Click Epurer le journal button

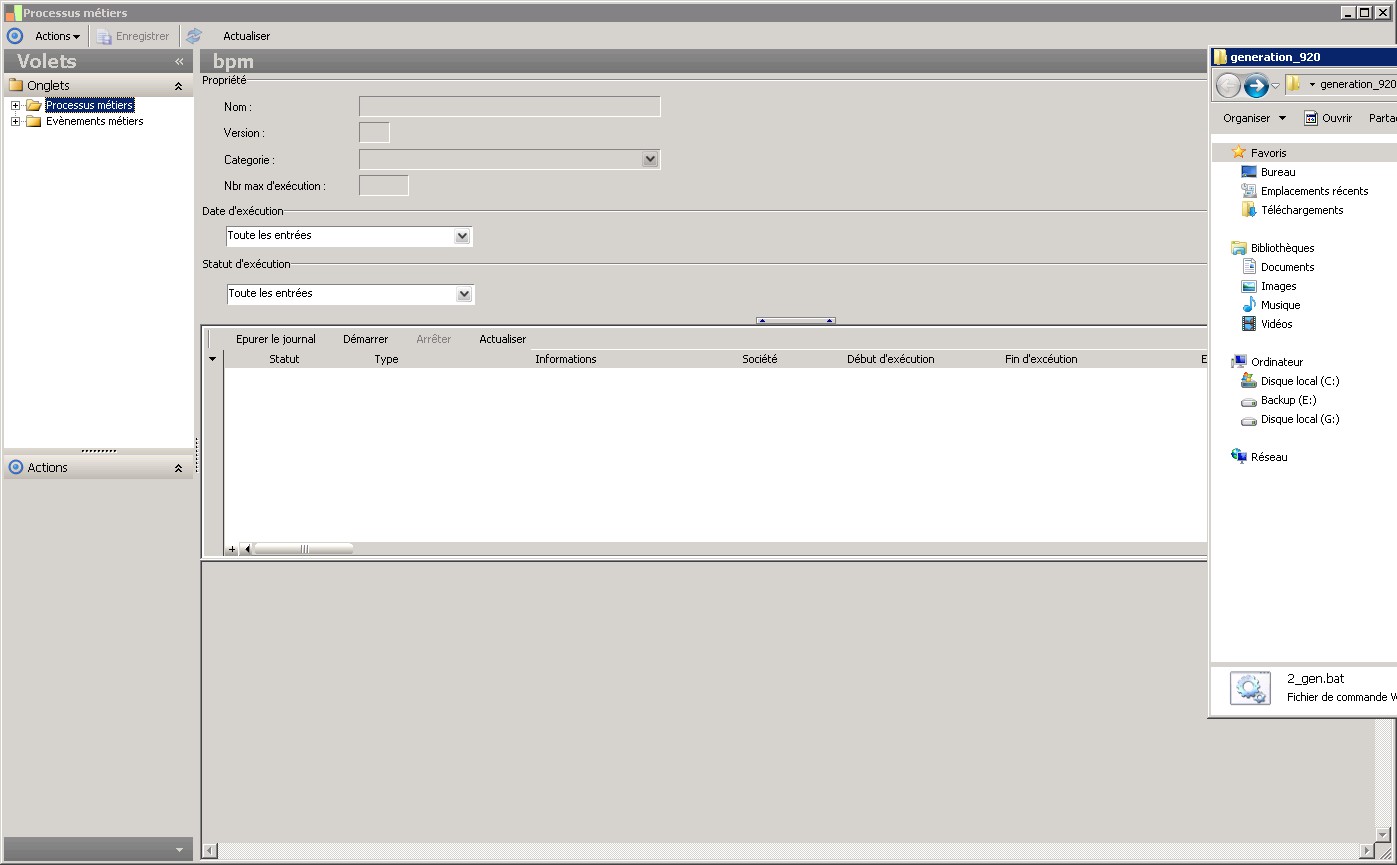click(276, 339)
